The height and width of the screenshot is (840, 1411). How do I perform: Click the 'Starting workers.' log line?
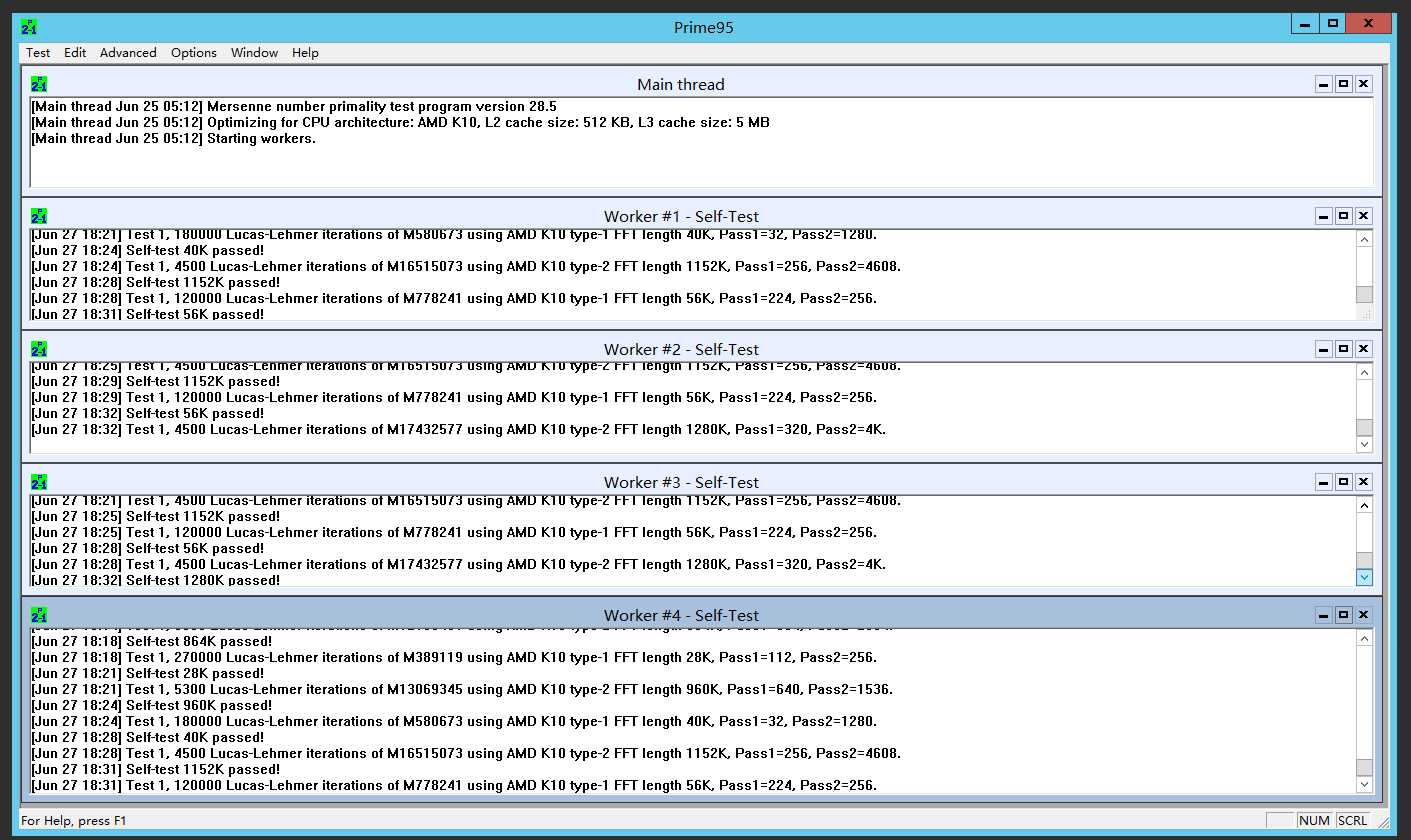174,139
